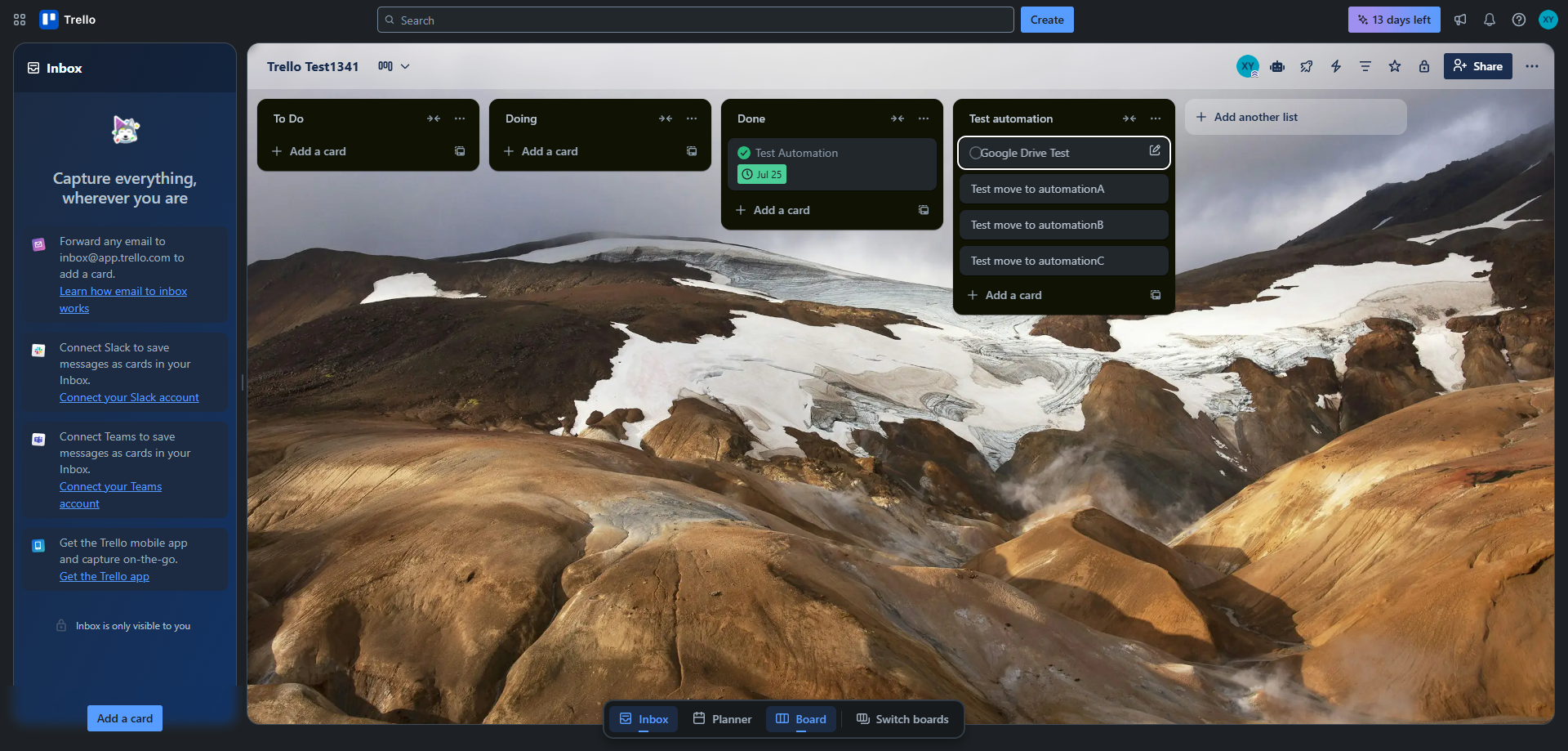The width and height of the screenshot is (1568, 751).
Task: Open the app switcher grid icon
Action: pos(20,20)
